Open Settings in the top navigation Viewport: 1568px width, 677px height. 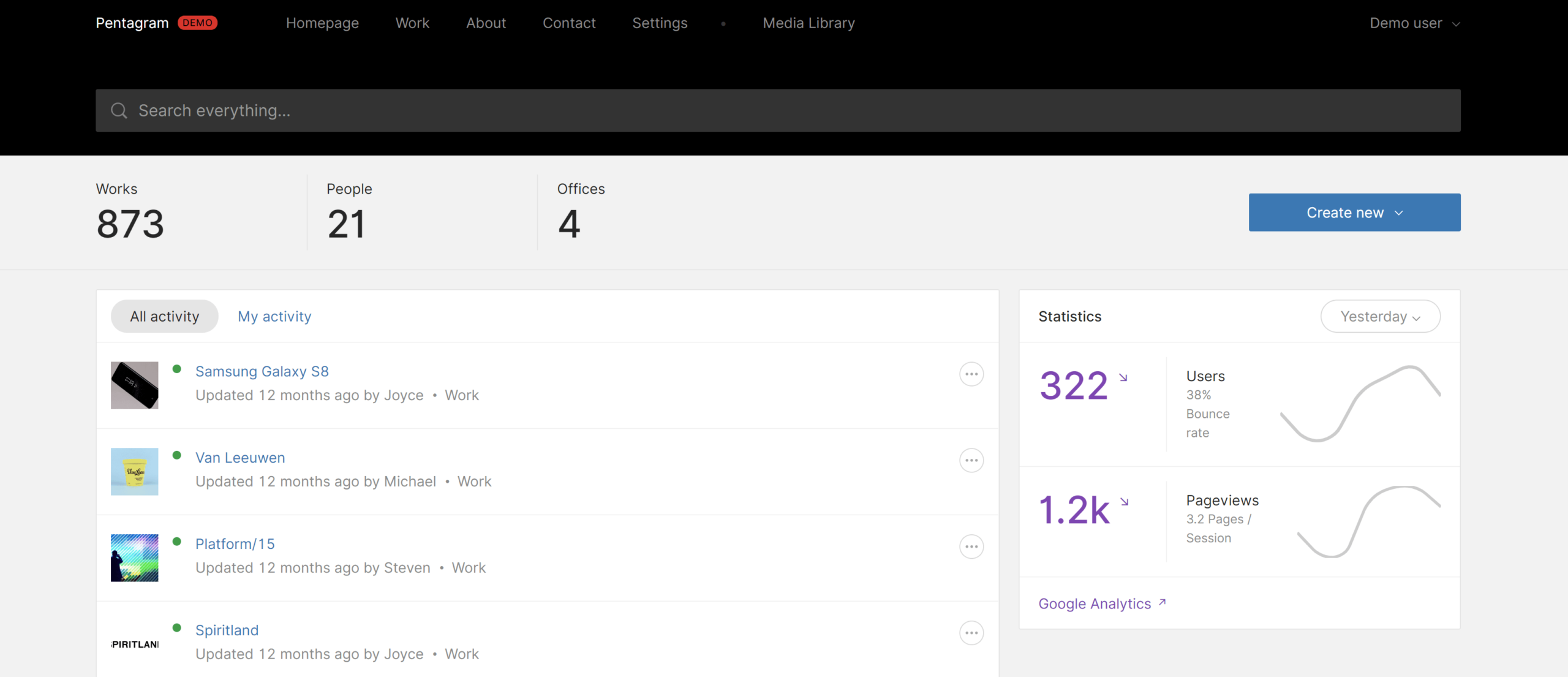click(660, 23)
